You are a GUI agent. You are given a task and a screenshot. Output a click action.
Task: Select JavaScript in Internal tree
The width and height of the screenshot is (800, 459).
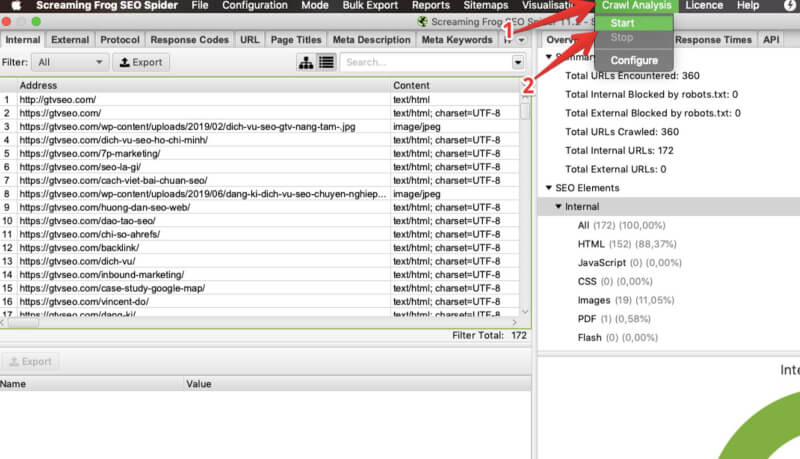tap(630, 263)
